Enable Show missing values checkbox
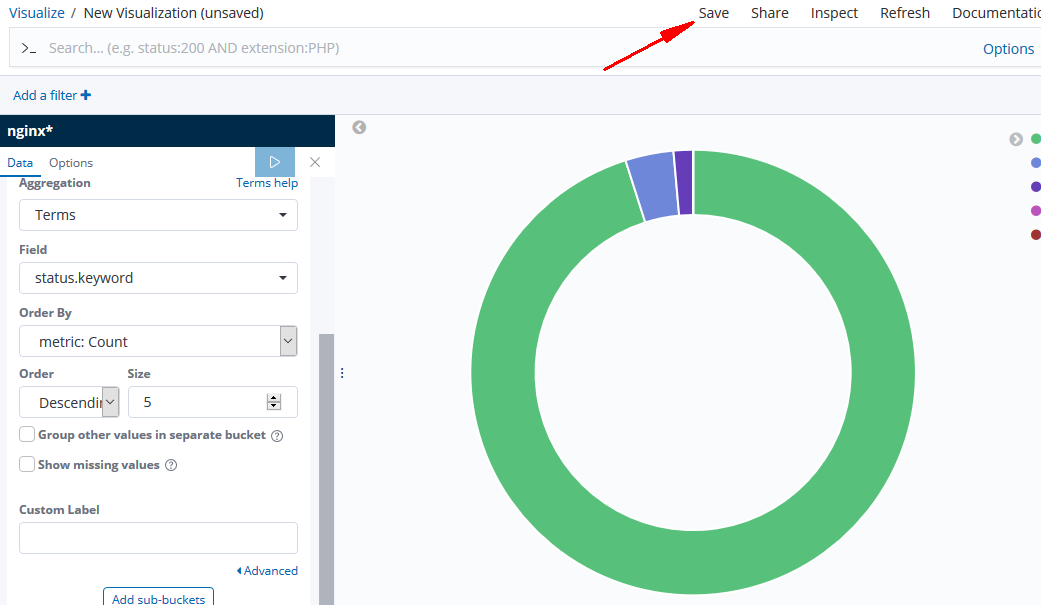1041x605 pixels. tap(27, 464)
